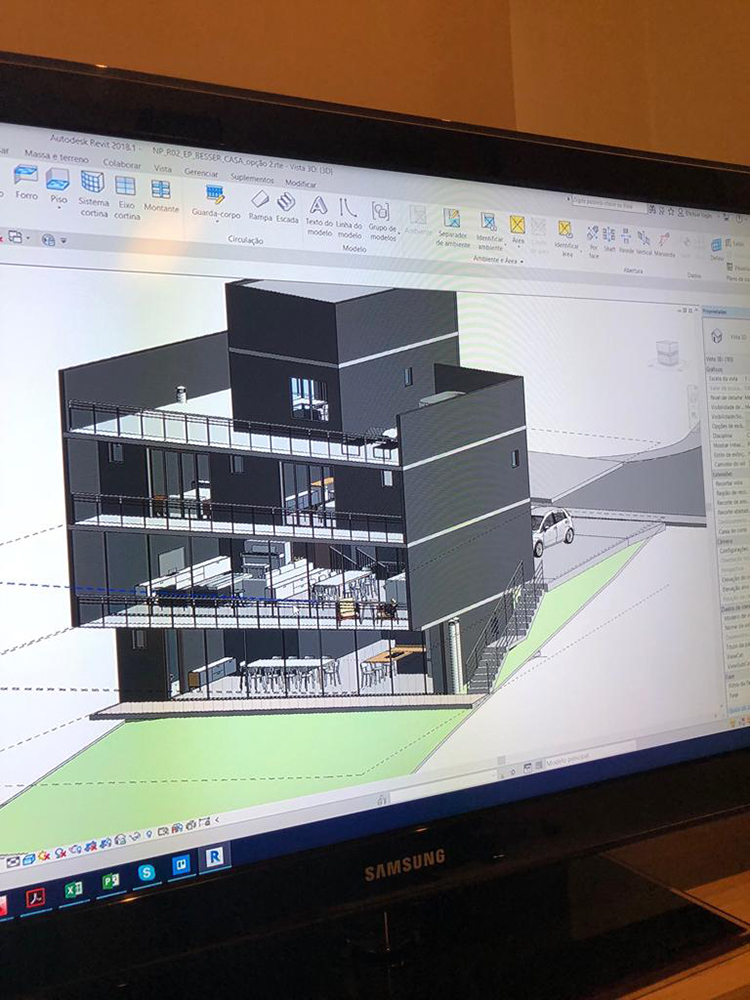
Task: Open the Massa e terreno ribbon tab
Action: 56,156
